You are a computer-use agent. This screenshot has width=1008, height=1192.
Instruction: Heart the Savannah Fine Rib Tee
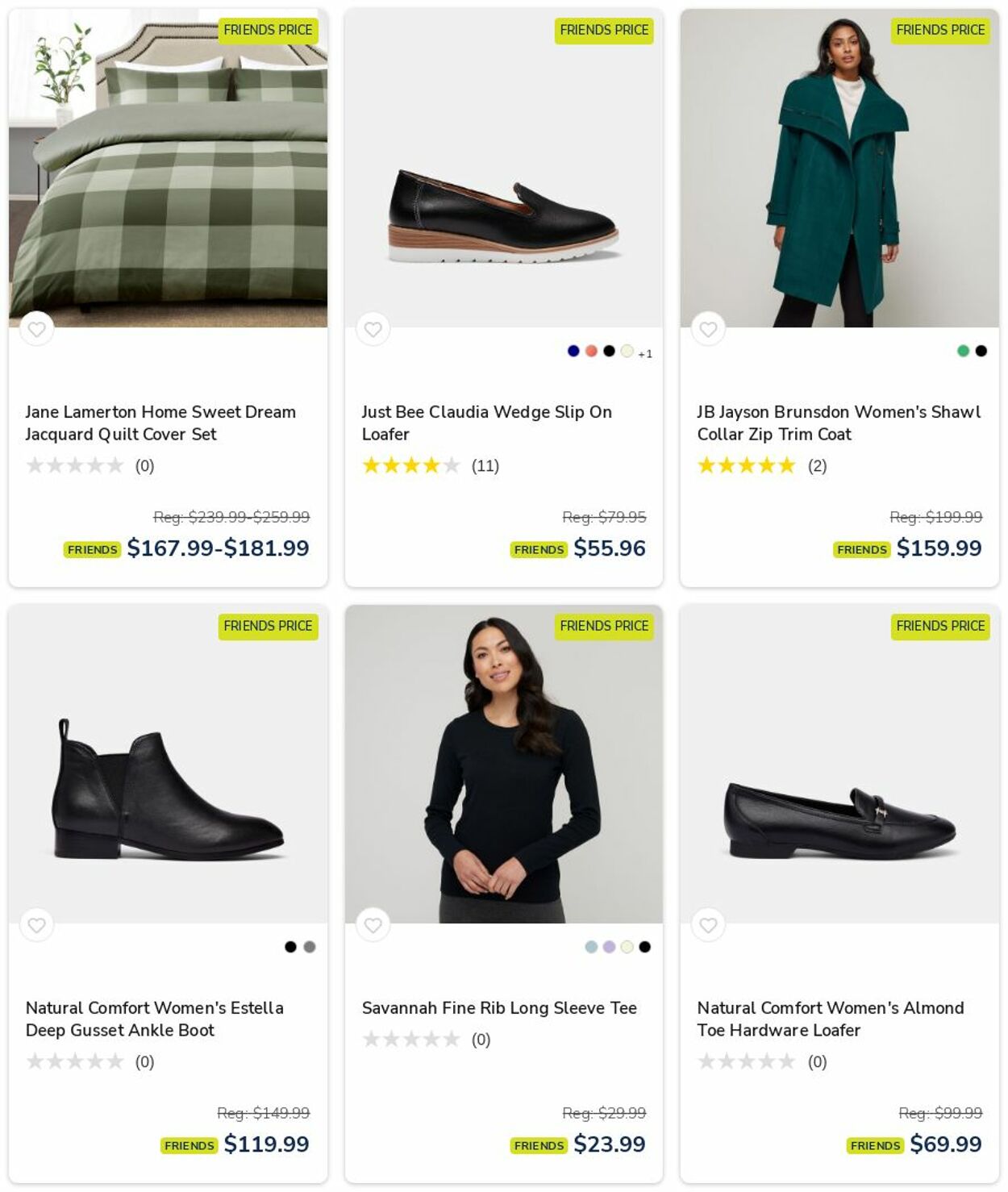373,925
